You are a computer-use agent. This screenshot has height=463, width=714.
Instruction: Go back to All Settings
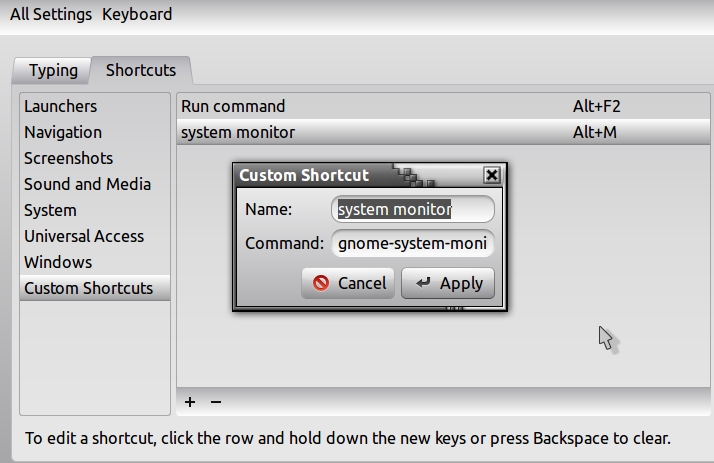(x=51, y=14)
